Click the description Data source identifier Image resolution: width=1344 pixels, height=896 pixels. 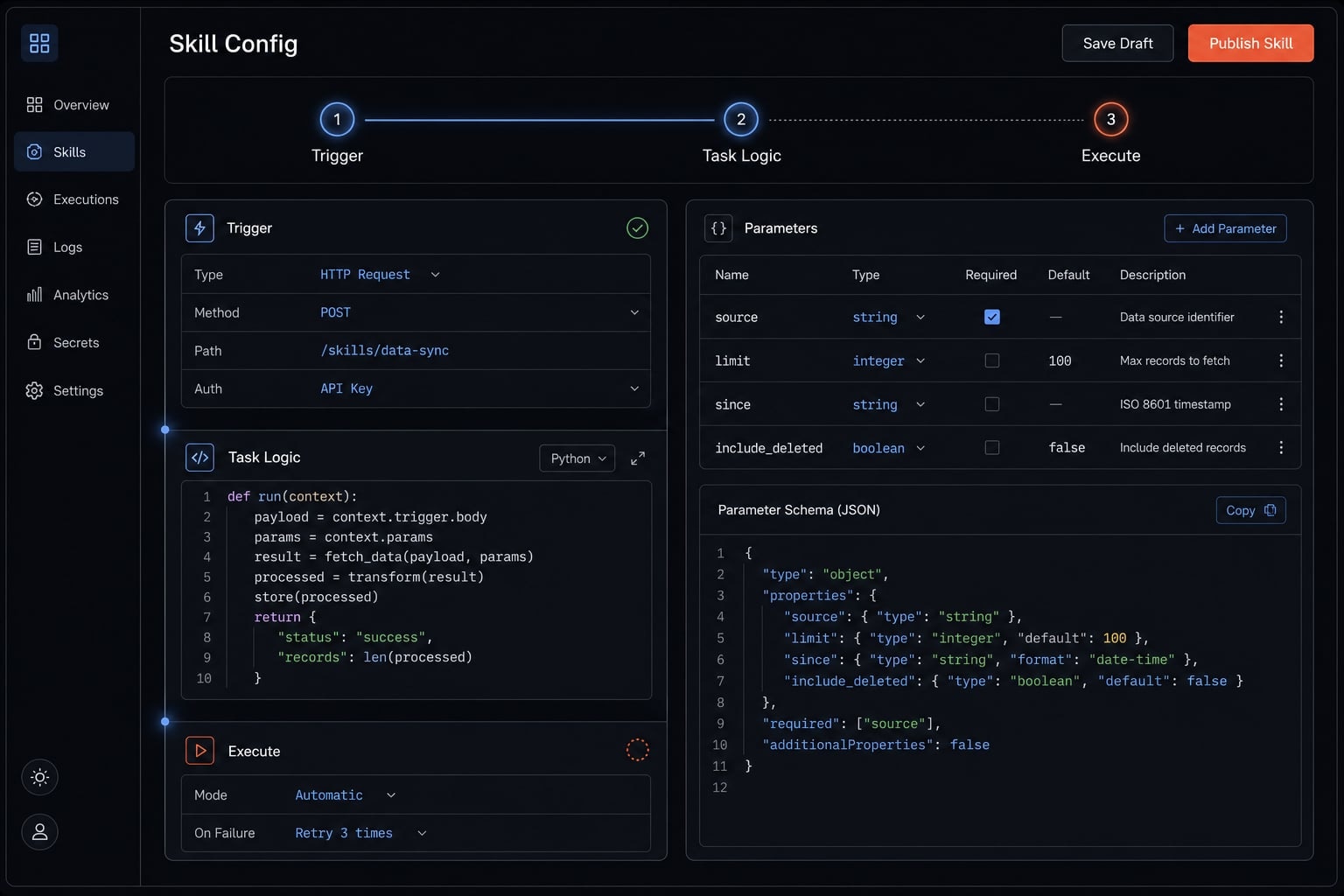[1177, 317]
